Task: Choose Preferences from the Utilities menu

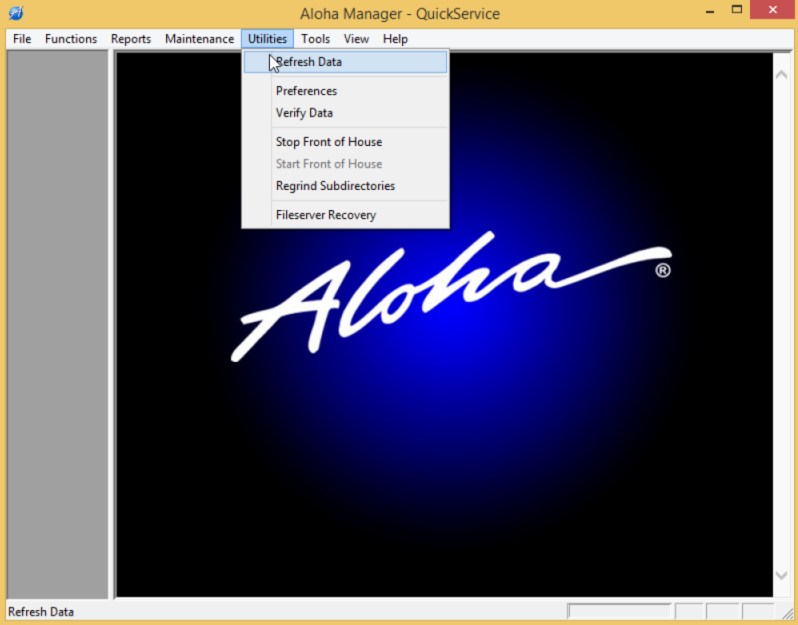Action: pyautogui.click(x=346, y=91)
